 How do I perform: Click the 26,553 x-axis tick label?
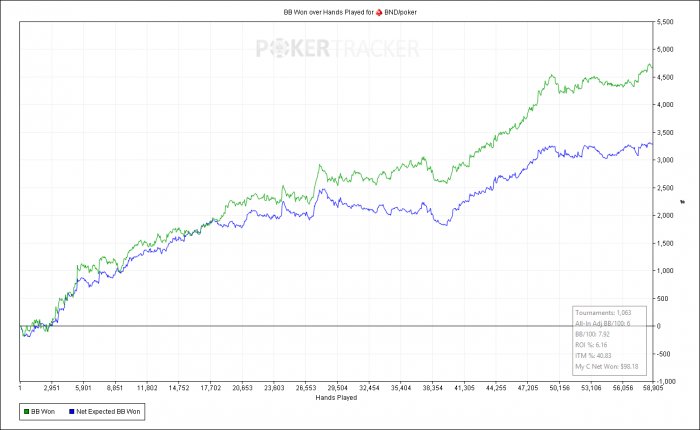click(x=305, y=388)
